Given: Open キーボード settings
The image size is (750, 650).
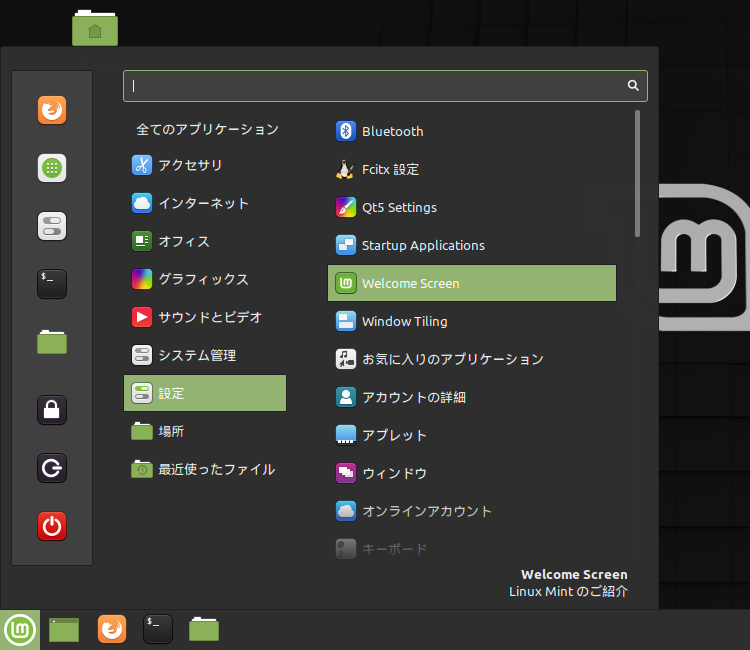Looking at the screenshot, I should coord(472,549).
